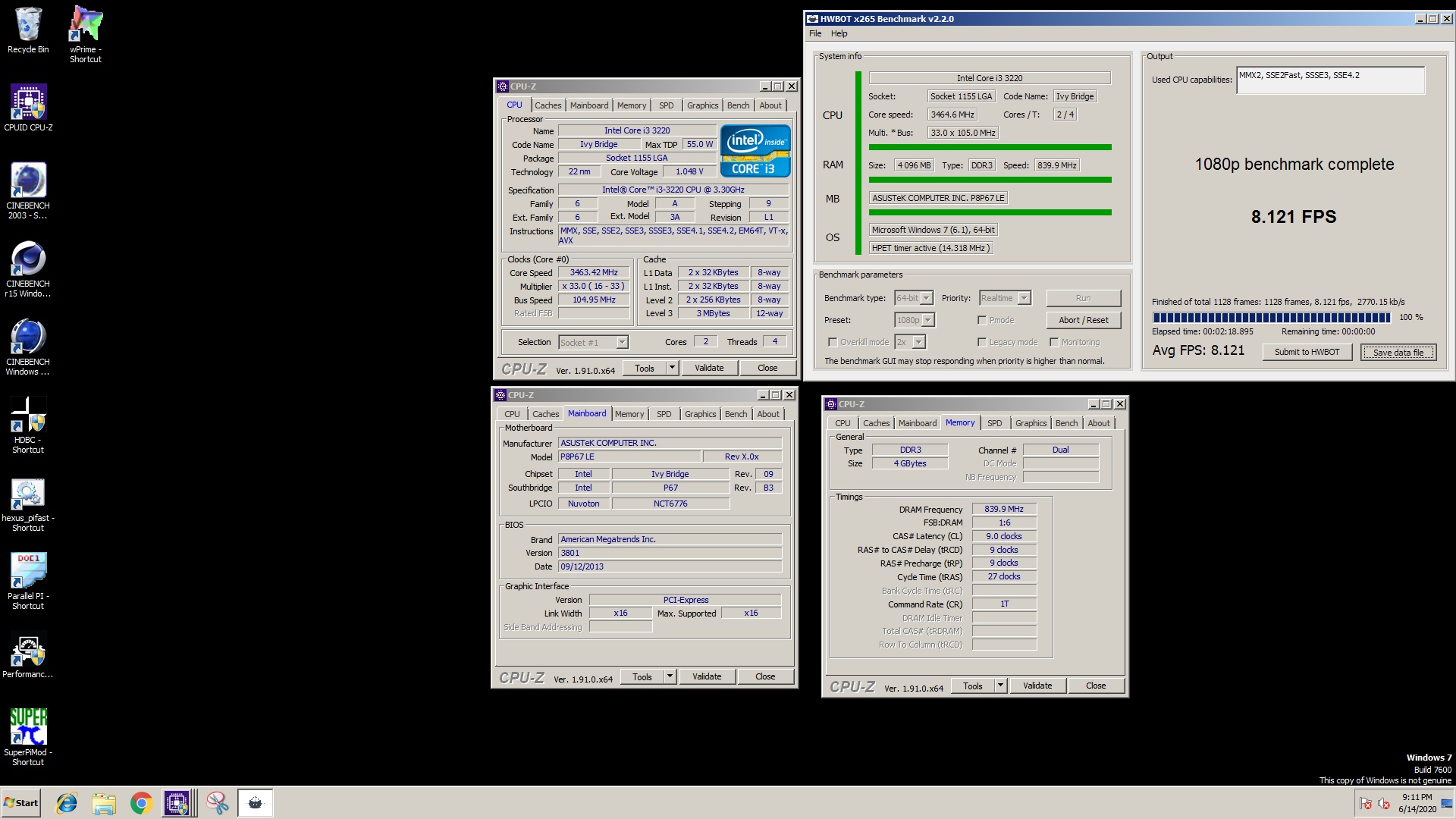Screen dimensions: 1456x819
Task: Click the Abort / Reset button
Action: [x=1083, y=320]
